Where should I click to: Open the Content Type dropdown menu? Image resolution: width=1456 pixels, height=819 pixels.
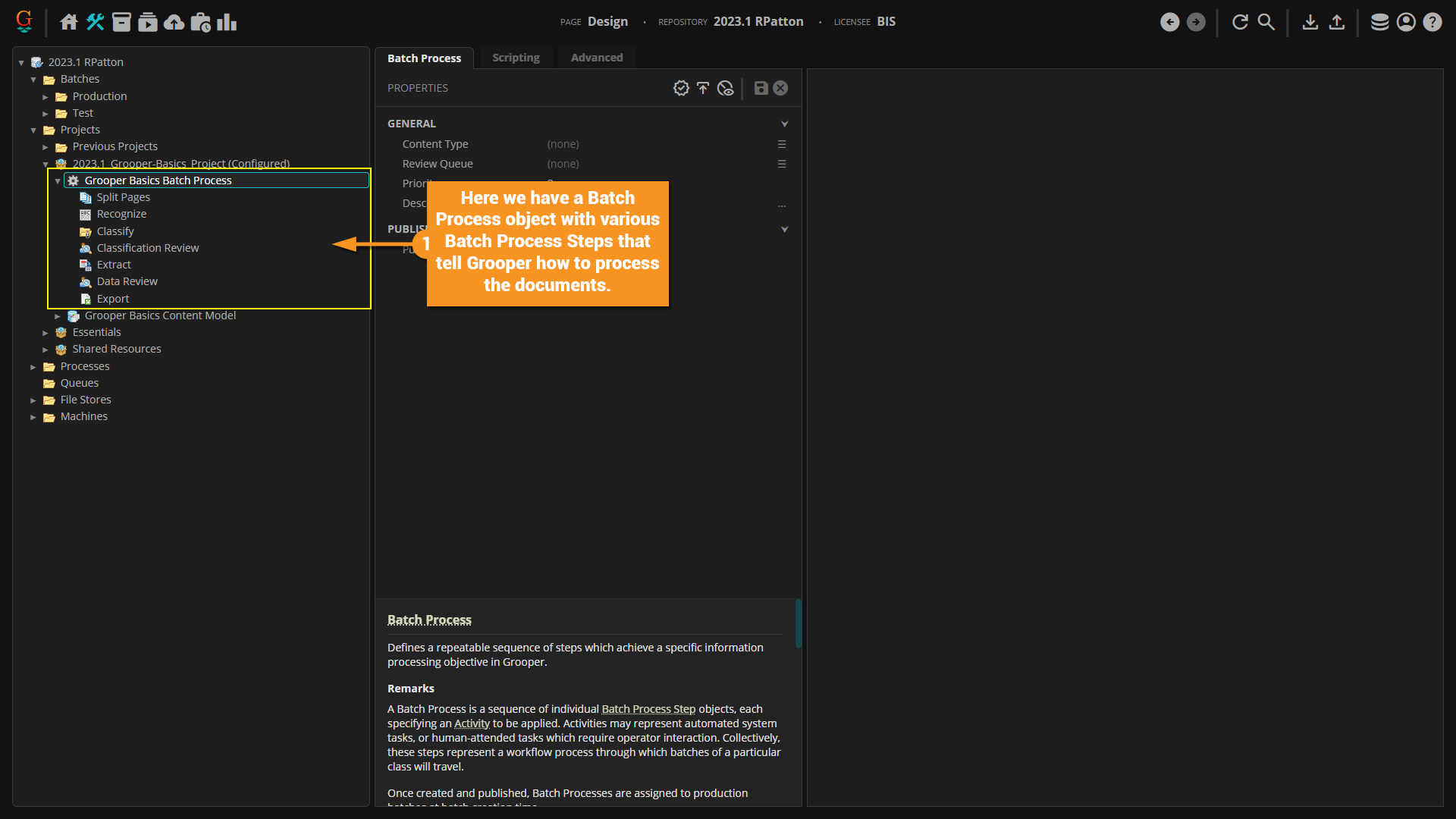tap(781, 144)
